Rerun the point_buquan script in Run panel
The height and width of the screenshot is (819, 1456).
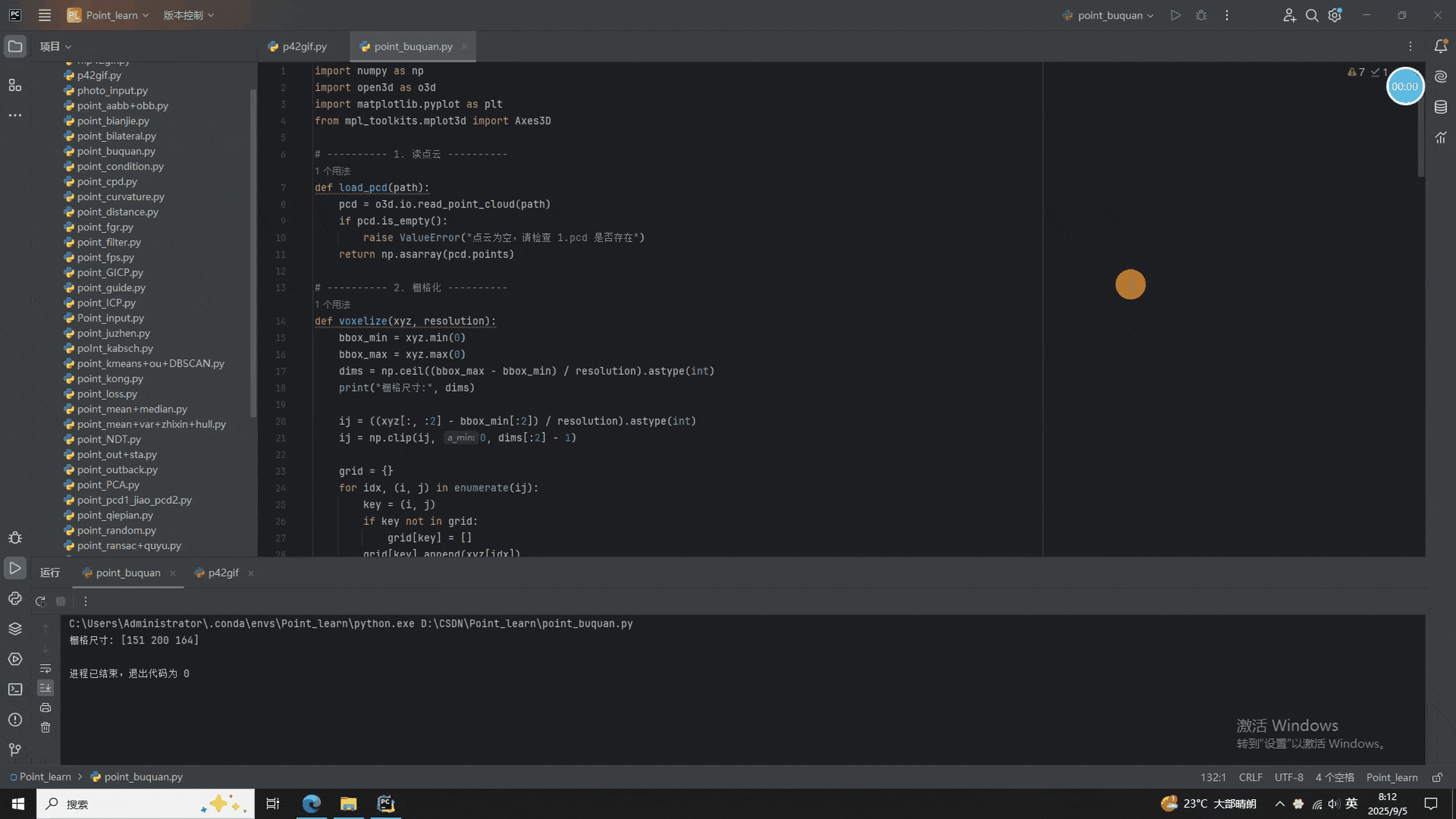pos(40,601)
